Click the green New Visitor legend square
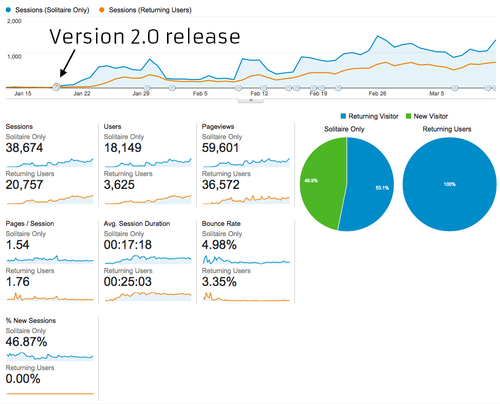 408,116
